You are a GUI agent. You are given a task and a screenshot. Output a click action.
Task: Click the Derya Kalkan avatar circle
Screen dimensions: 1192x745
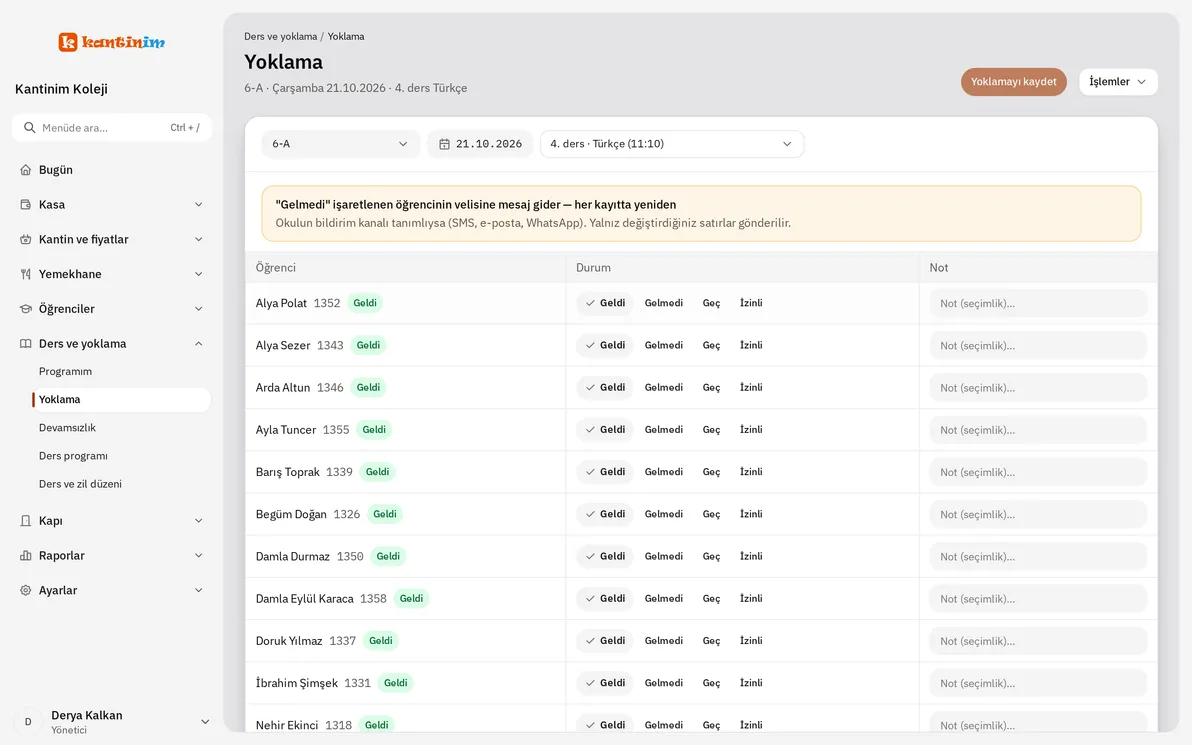(x=28, y=721)
